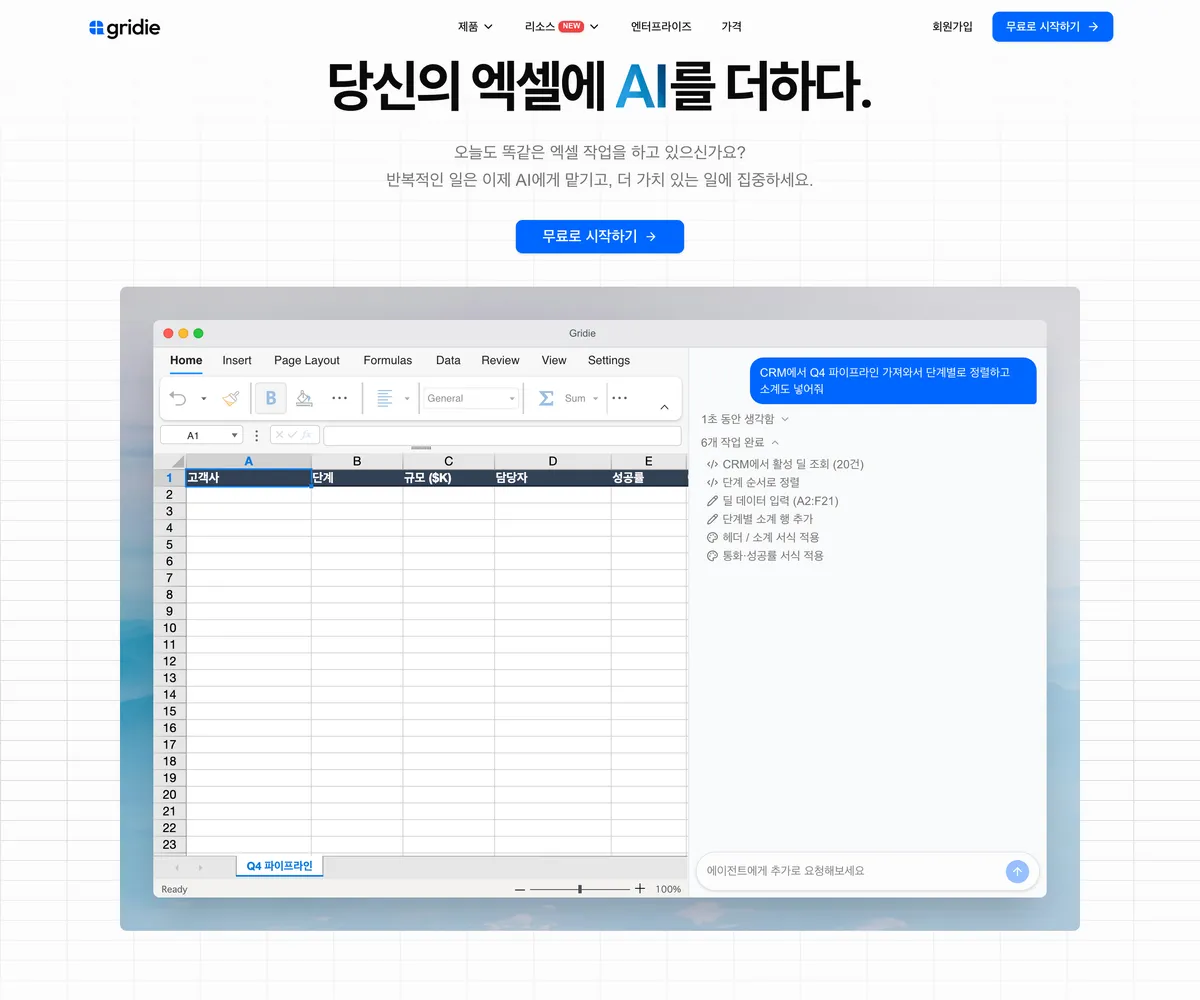
Task: Click the next sheet arrow
Action: click(x=200, y=867)
